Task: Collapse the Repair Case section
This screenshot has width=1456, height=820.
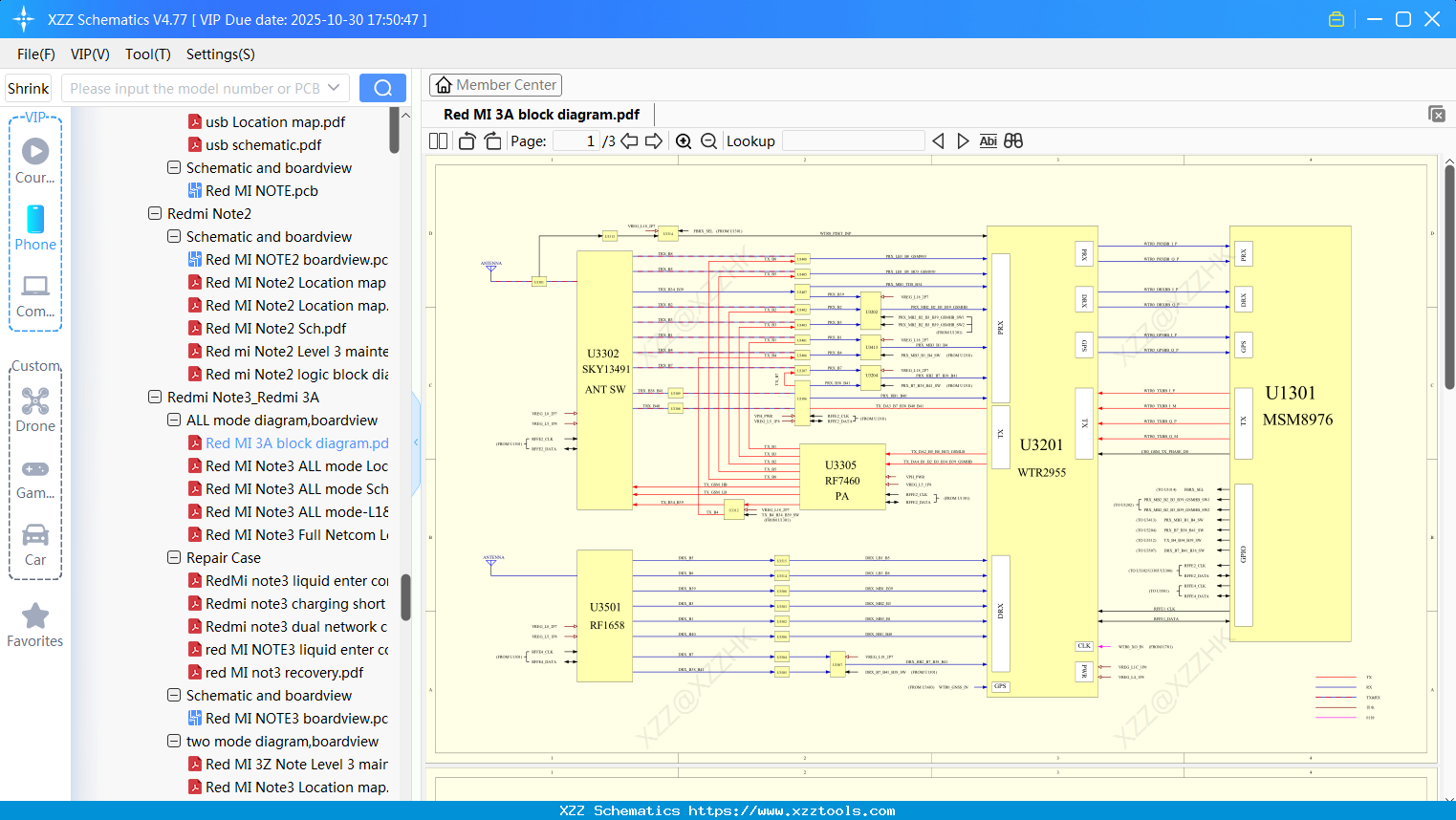Action: pos(173,557)
